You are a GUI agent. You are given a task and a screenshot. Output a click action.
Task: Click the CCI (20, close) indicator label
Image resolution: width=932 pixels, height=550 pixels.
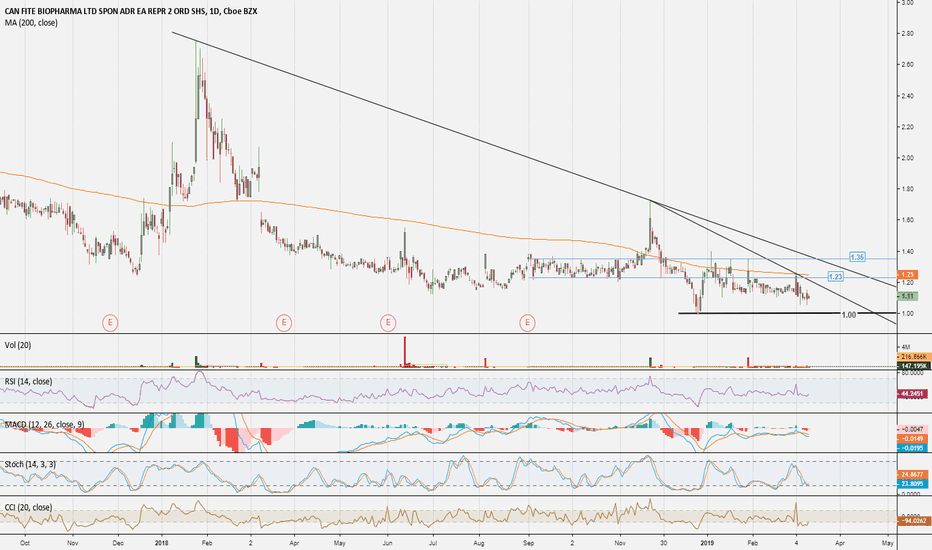28,507
